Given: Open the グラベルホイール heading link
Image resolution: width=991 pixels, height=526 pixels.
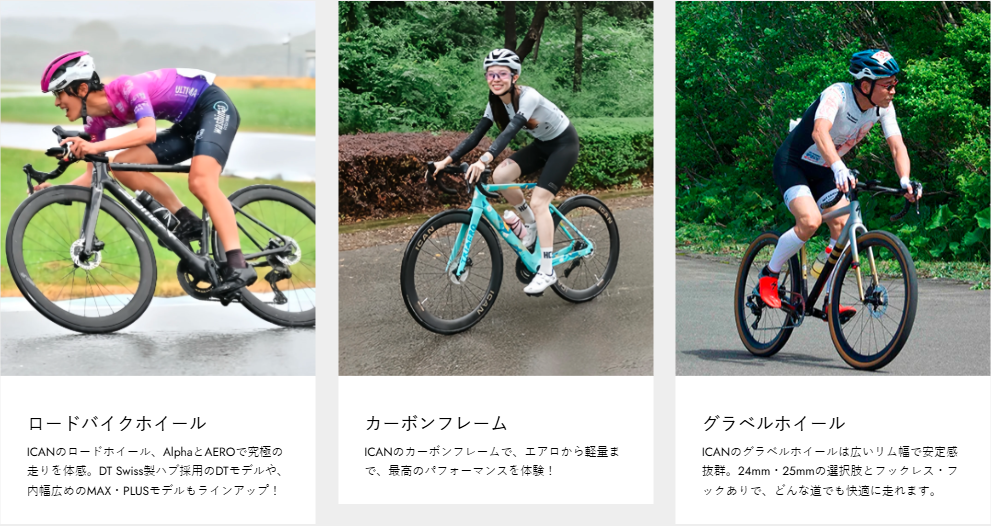Looking at the screenshot, I should pos(774,423).
